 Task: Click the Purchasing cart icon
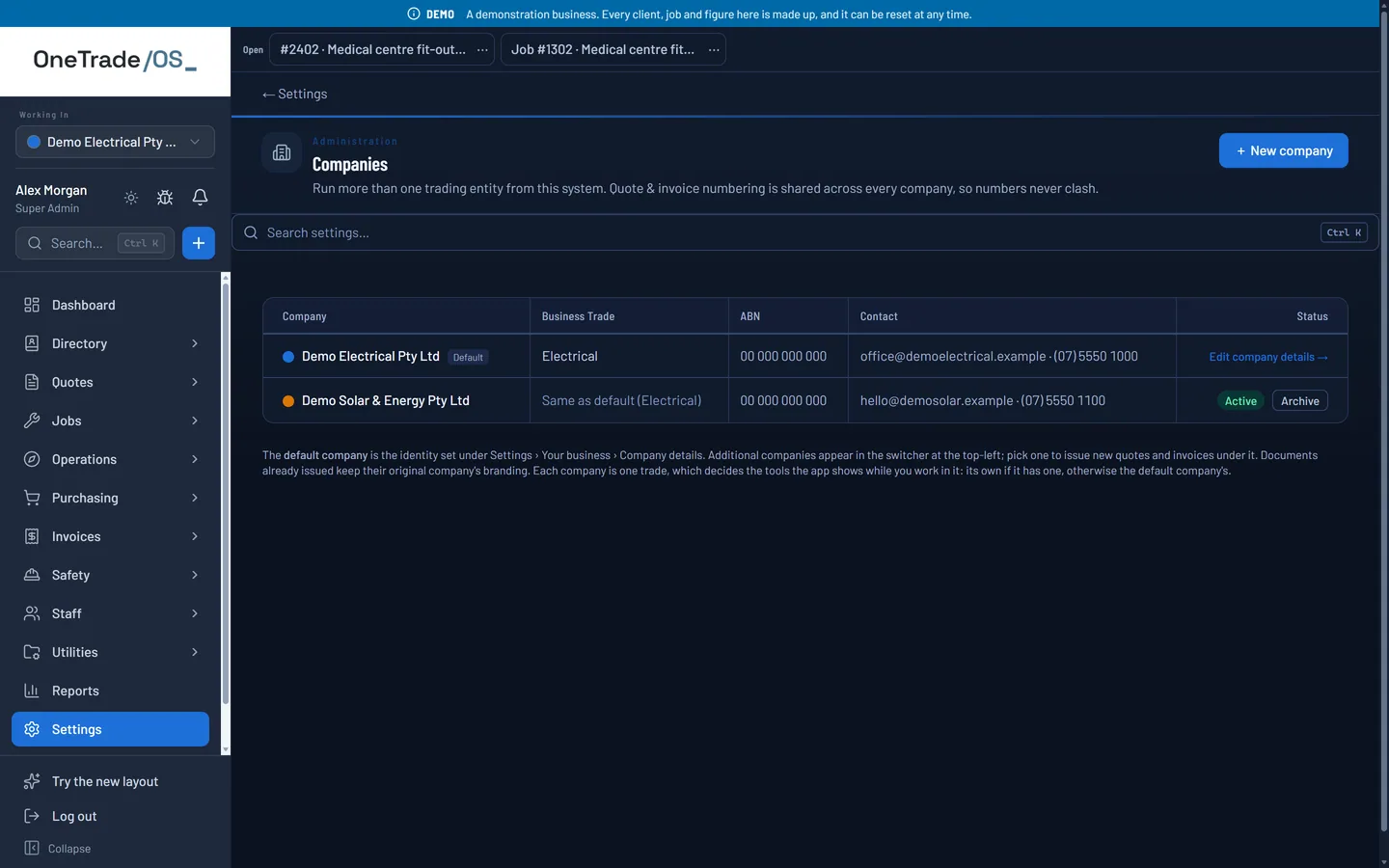32,498
